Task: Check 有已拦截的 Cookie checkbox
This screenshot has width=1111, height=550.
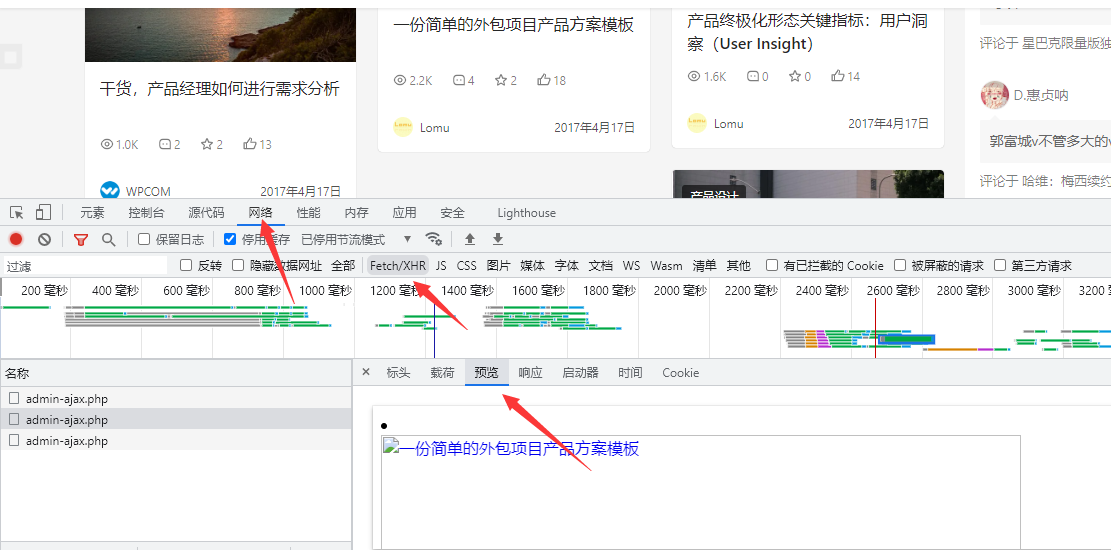Action: 772,265
